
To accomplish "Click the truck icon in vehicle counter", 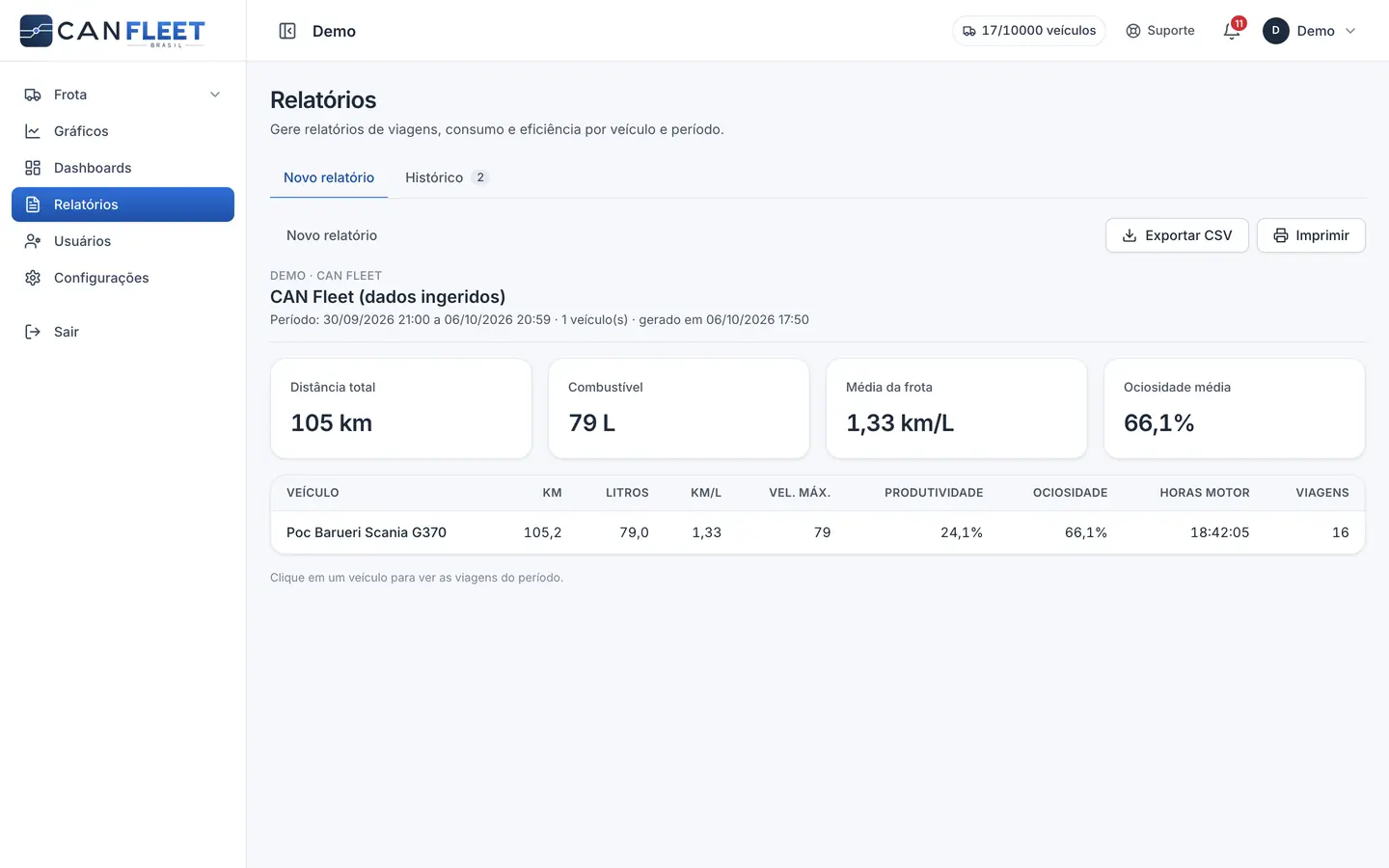I will (x=969, y=31).
